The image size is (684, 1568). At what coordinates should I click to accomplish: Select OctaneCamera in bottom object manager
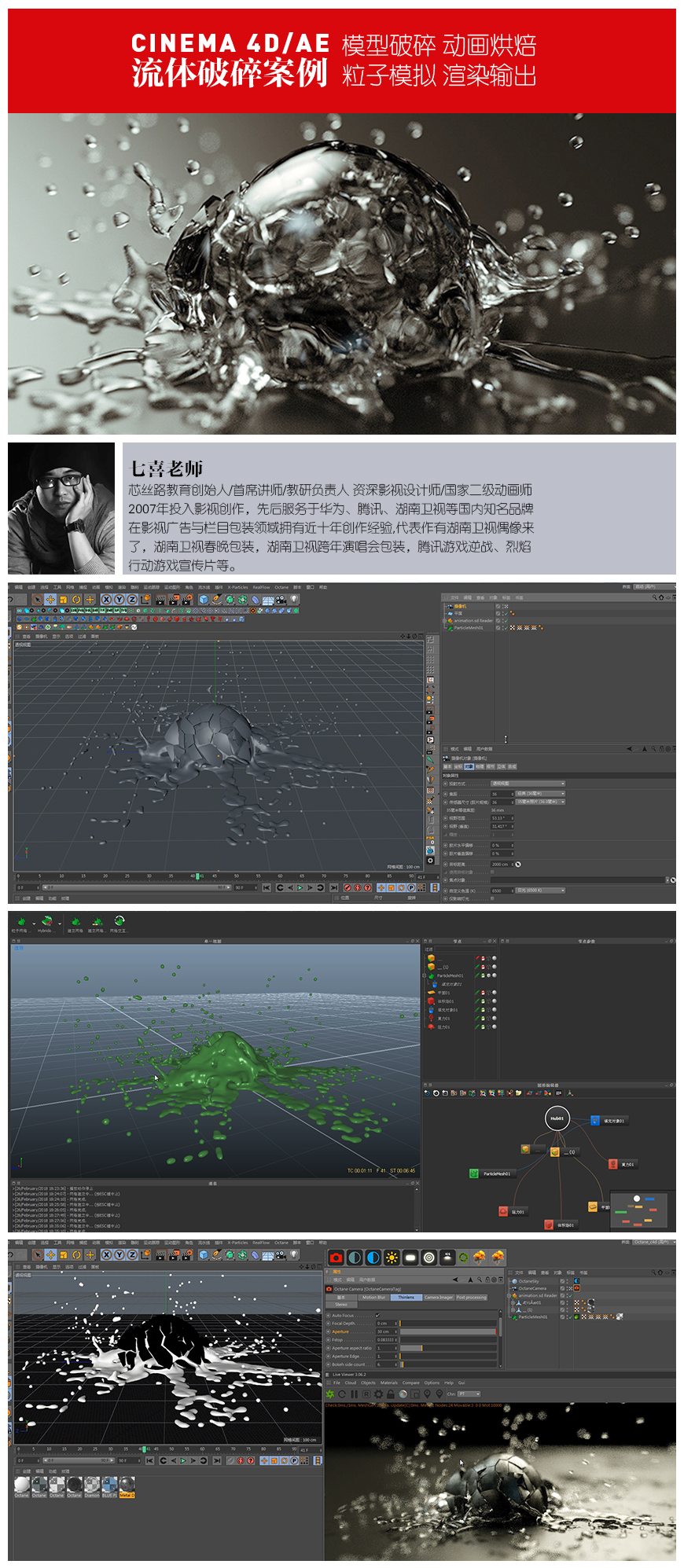tap(532, 1288)
